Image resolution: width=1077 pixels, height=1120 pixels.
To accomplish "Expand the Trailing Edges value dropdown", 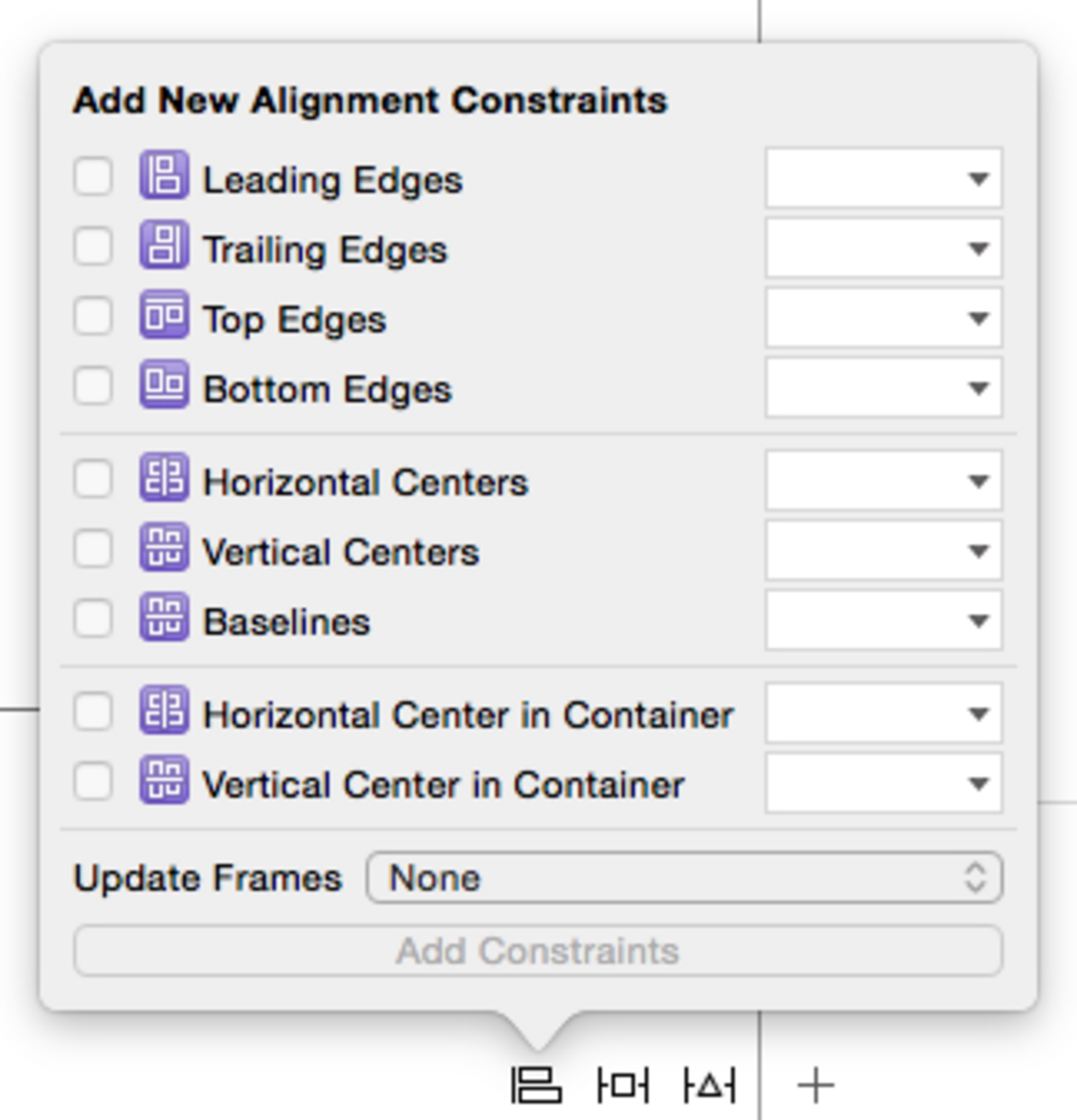I will [x=978, y=248].
